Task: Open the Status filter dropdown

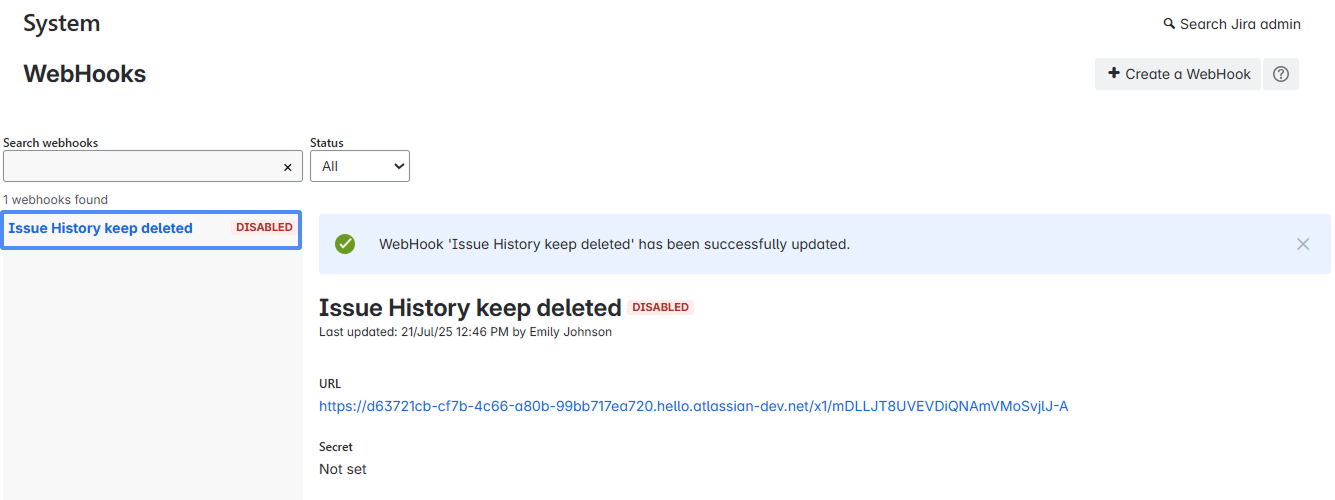Action: click(x=360, y=167)
